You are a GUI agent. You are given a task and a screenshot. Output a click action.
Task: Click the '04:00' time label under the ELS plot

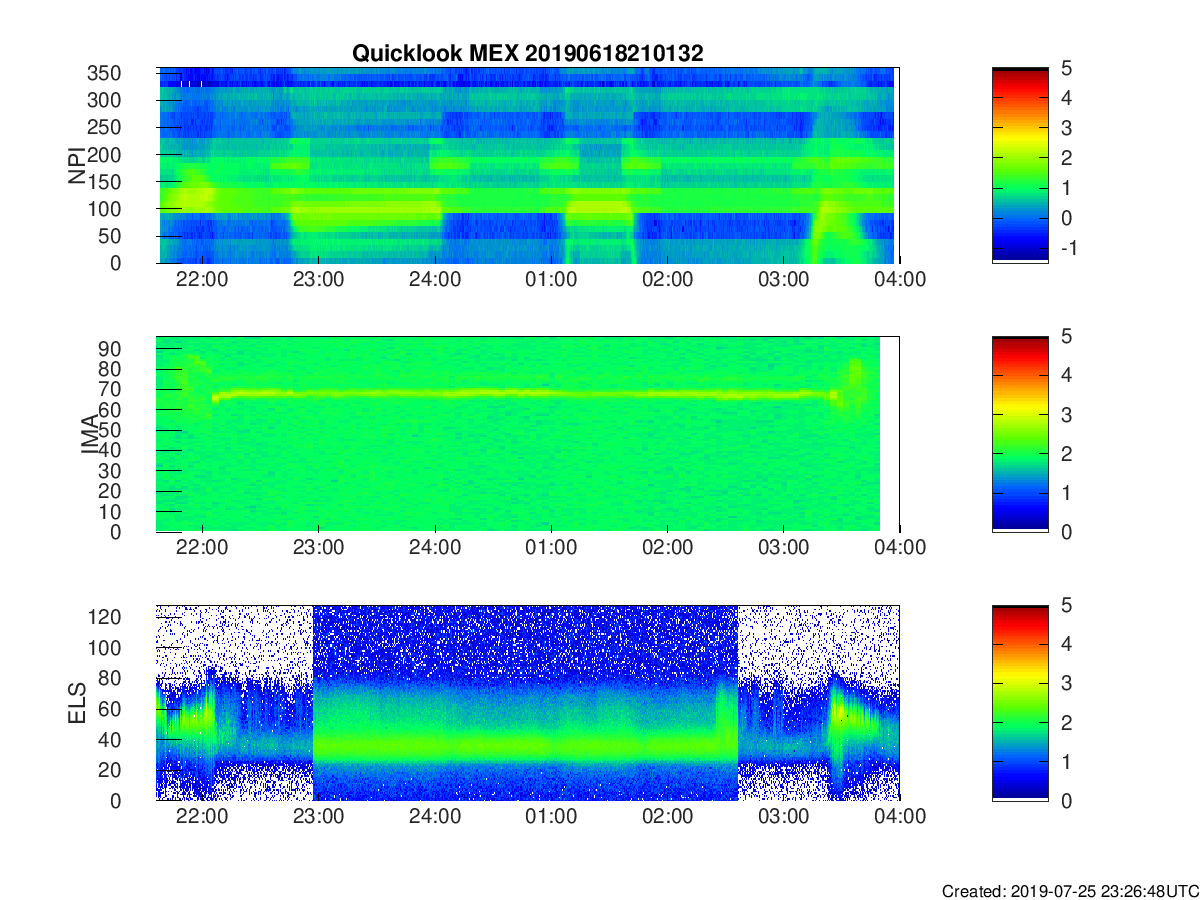[899, 817]
